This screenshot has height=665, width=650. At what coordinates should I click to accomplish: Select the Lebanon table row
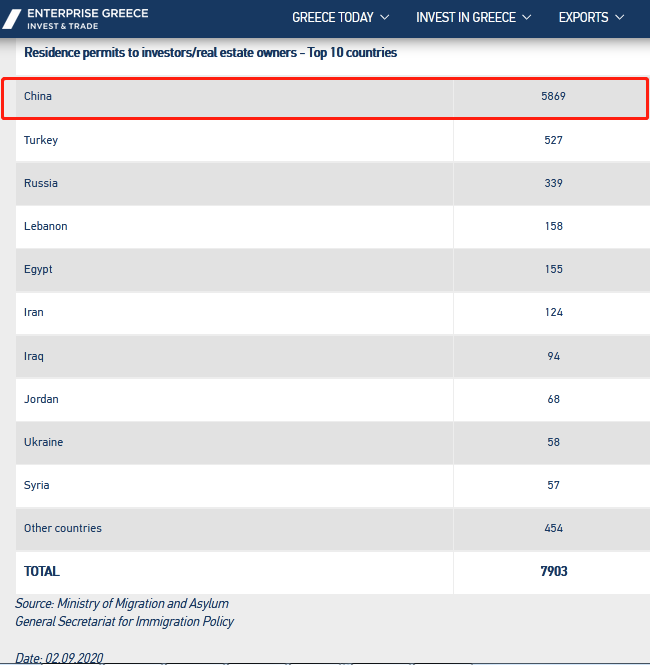click(46, 226)
